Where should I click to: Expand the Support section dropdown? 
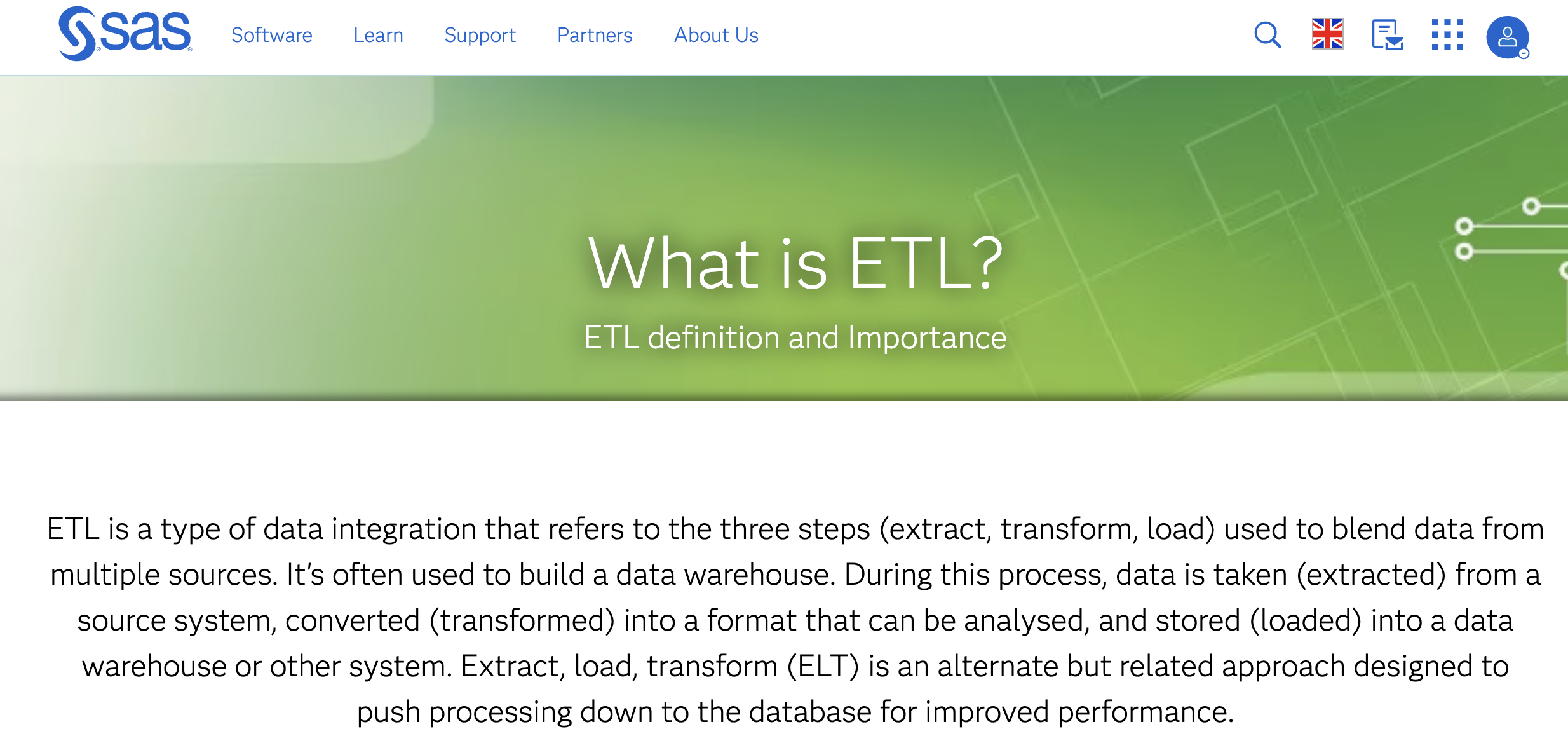pyautogui.click(x=480, y=35)
